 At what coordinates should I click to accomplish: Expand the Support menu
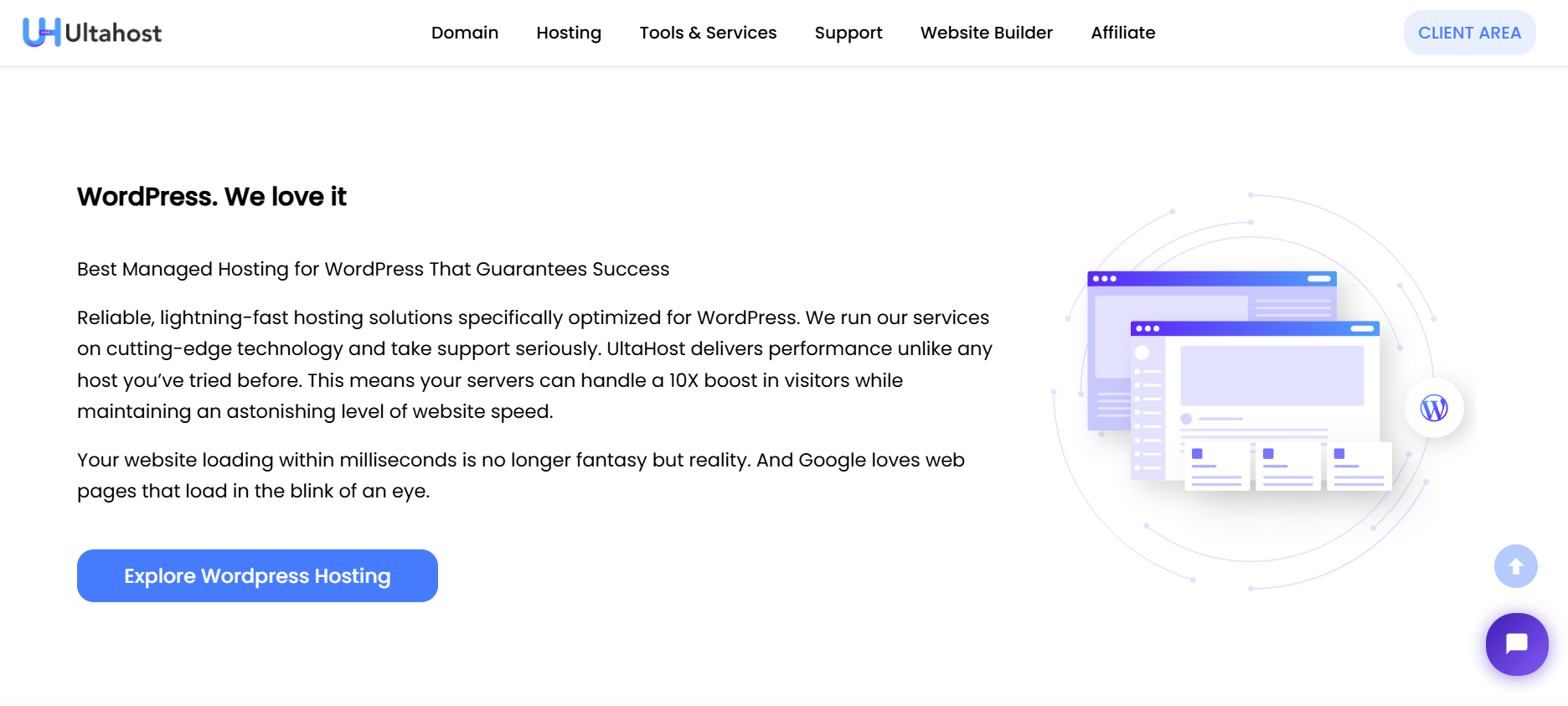point(848,33)
